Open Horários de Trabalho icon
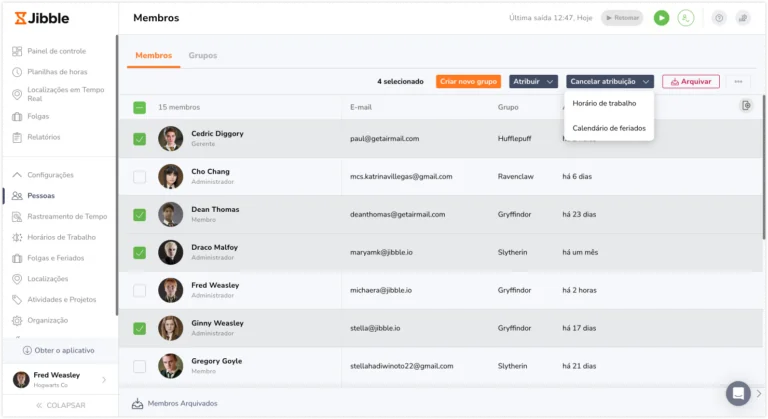Viewport: 768px width, 419px height. (17, 237)
